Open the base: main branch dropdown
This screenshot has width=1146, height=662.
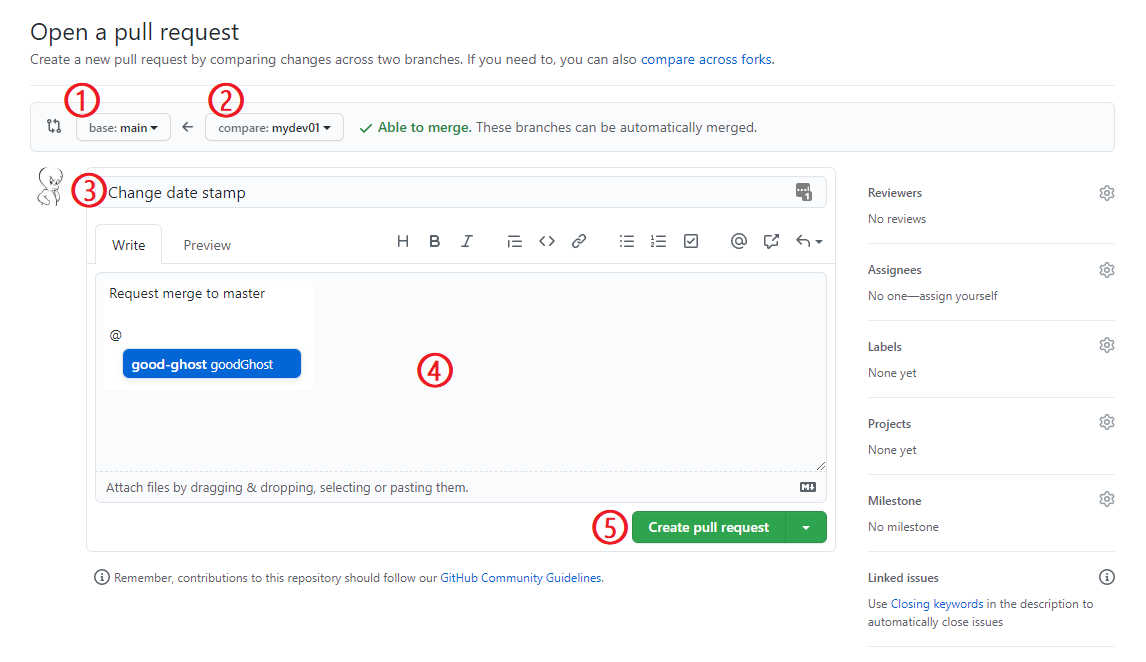tap(123, 127)
